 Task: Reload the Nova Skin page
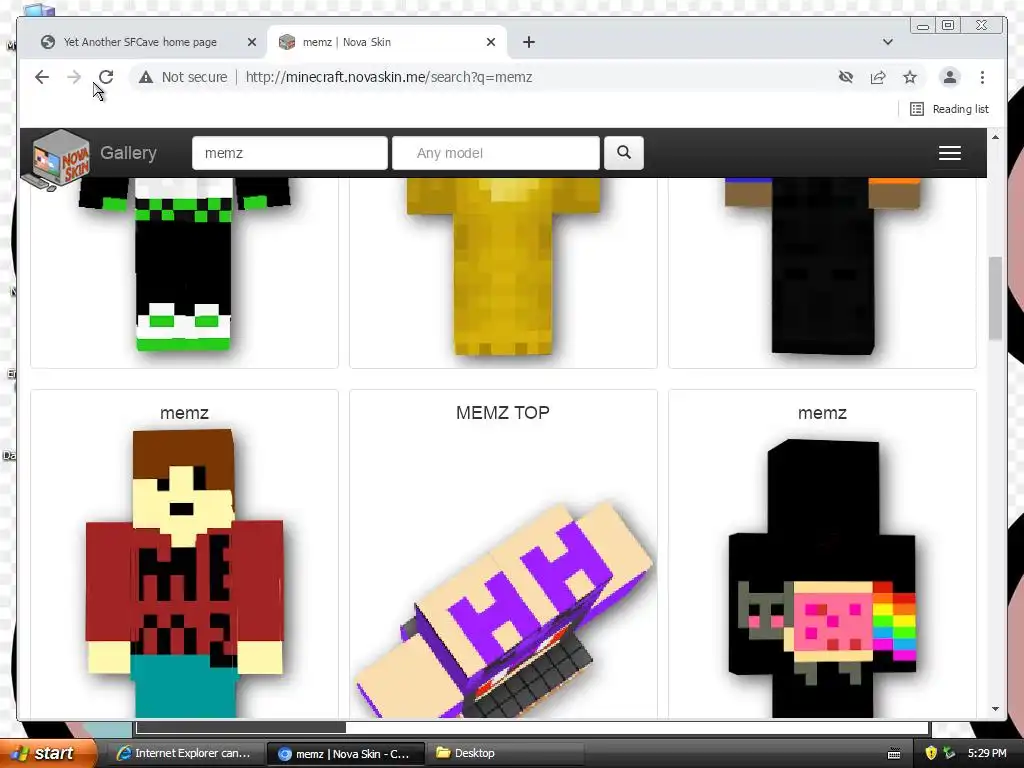[x=106, y=77]
